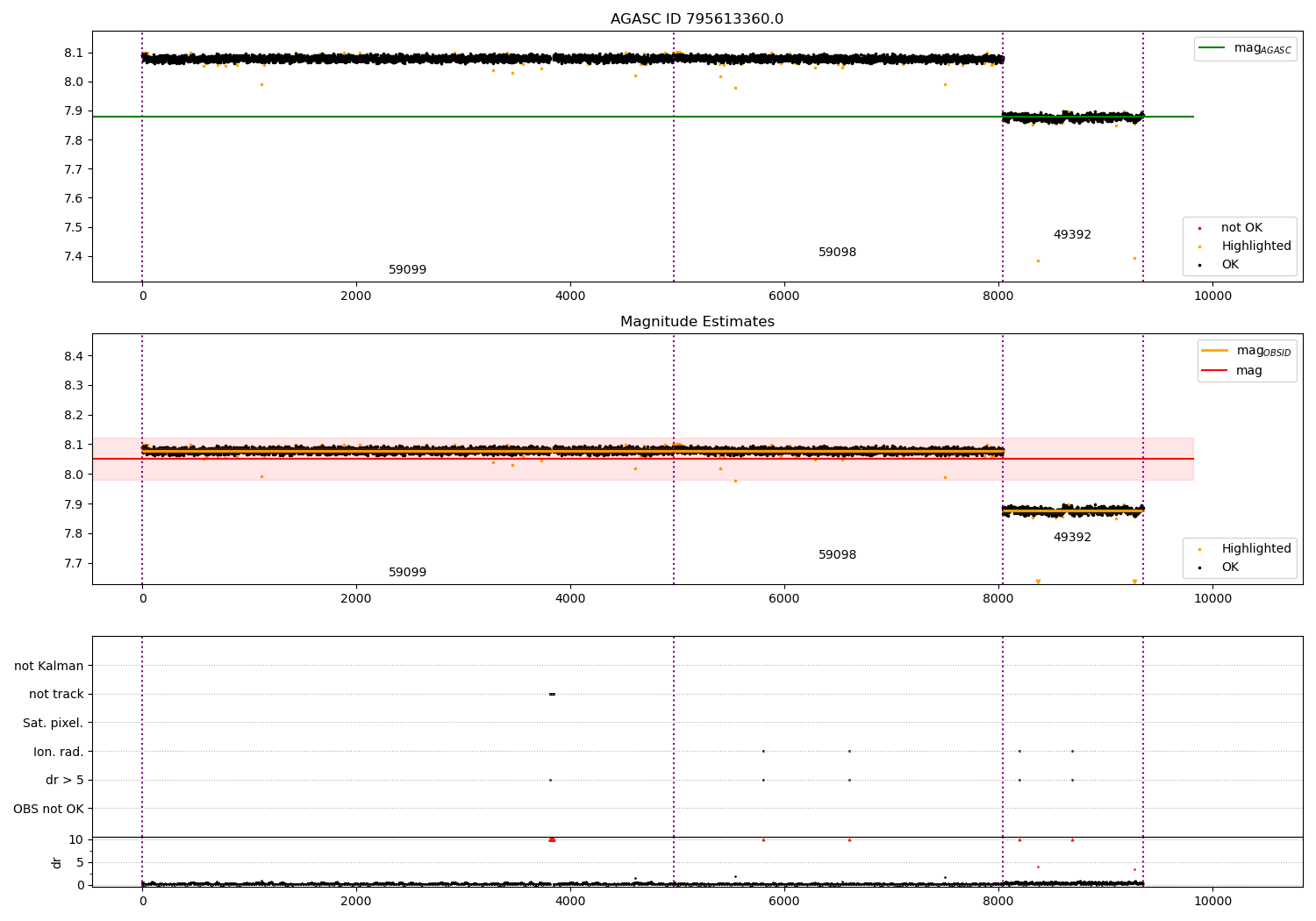The image size is (1316, 921).
Task: Click the red mag legend line
Action: tap(1214, 370)
